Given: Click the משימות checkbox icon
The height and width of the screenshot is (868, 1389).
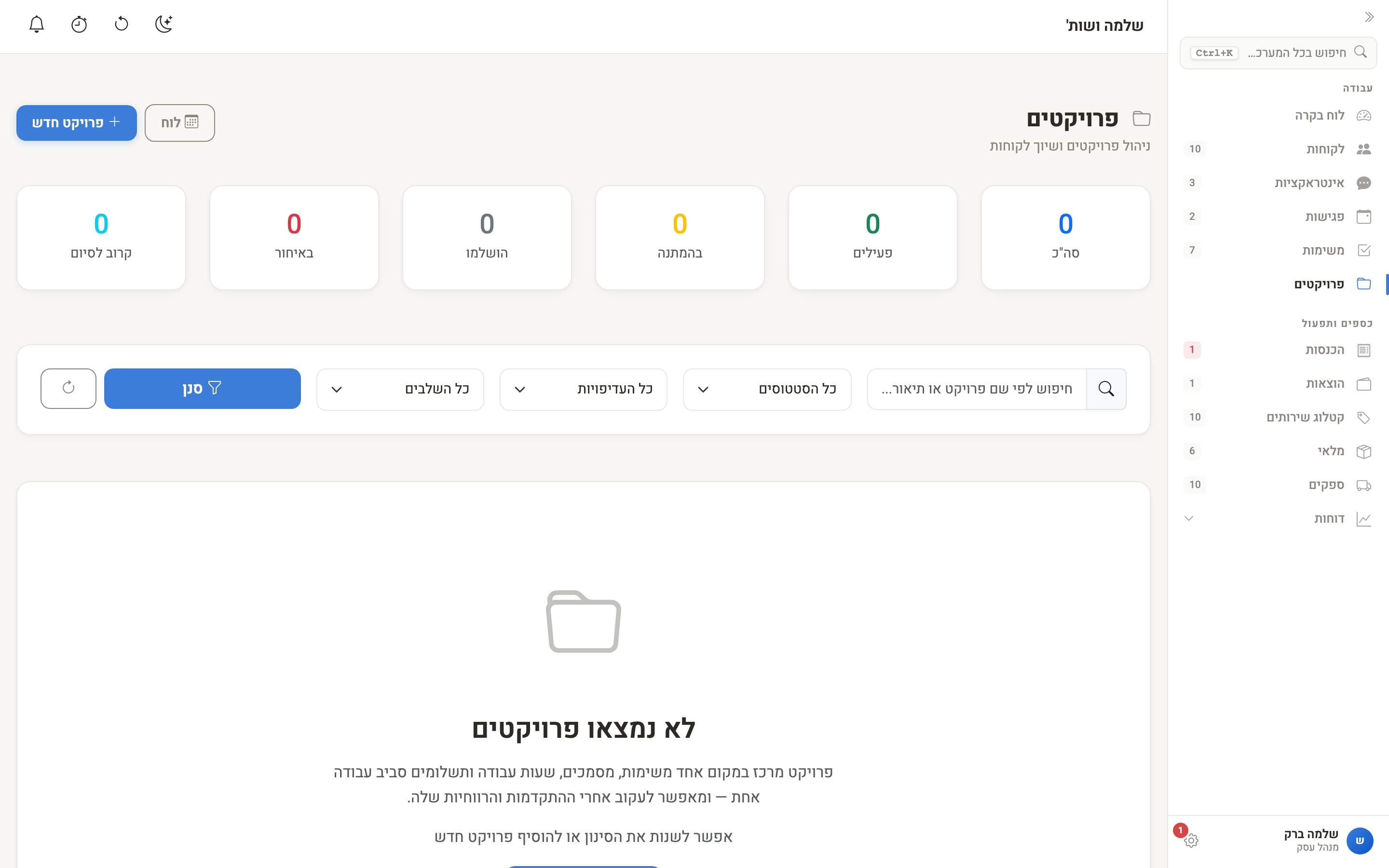Looking at the screenshot, I should (1364, 250).
